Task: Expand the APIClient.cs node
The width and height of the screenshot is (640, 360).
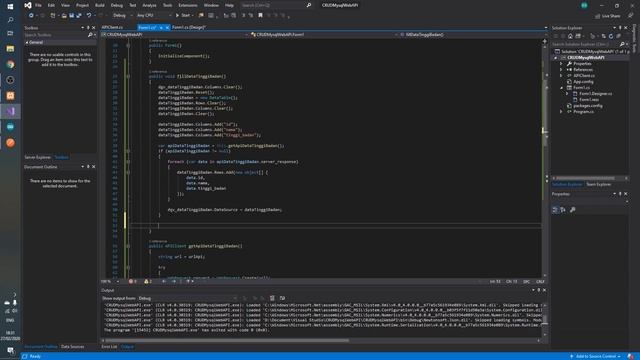Action: [x=561, y=76]
